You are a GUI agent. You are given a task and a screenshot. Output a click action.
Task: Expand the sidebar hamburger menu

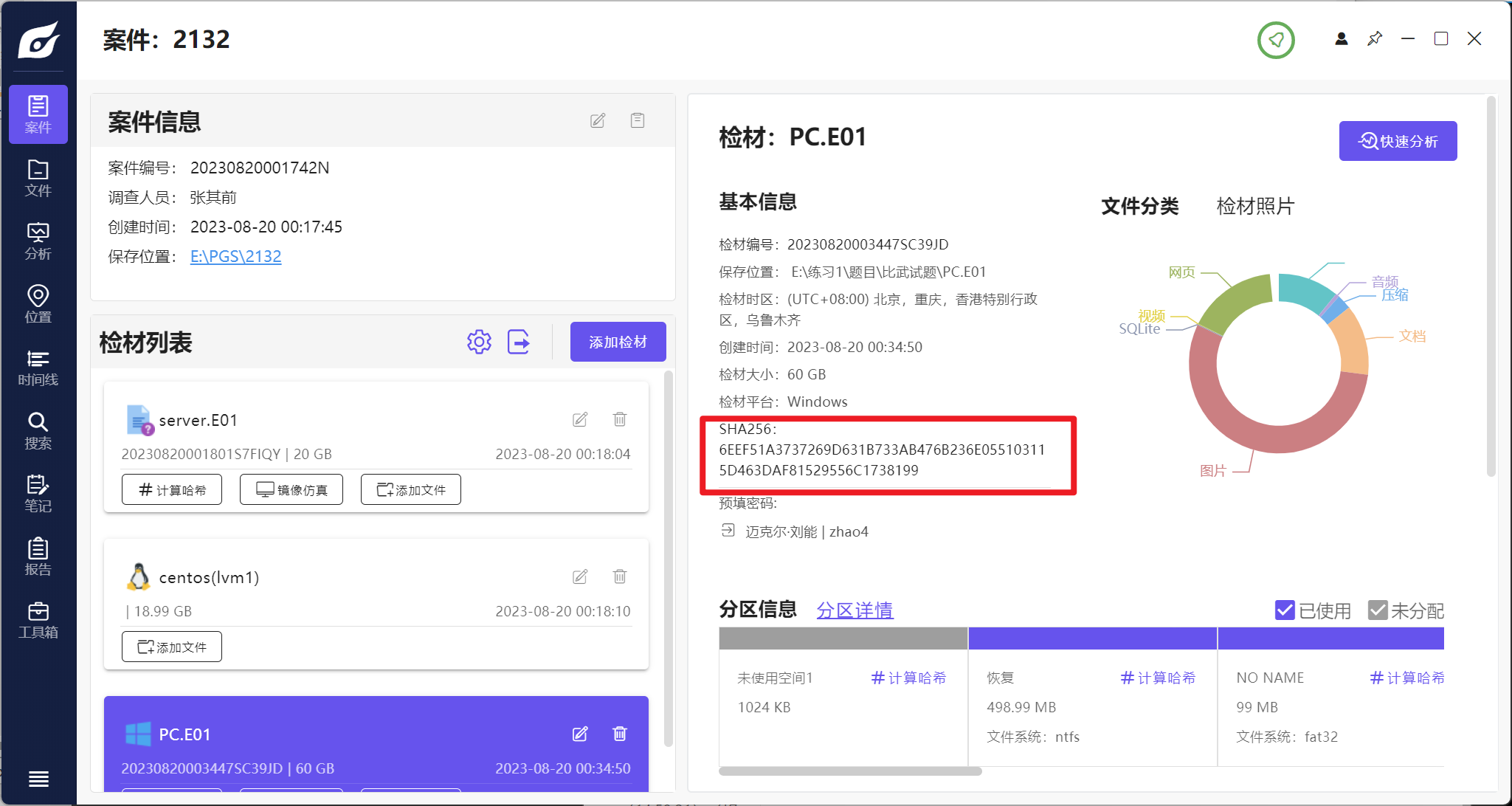(38, 779)
